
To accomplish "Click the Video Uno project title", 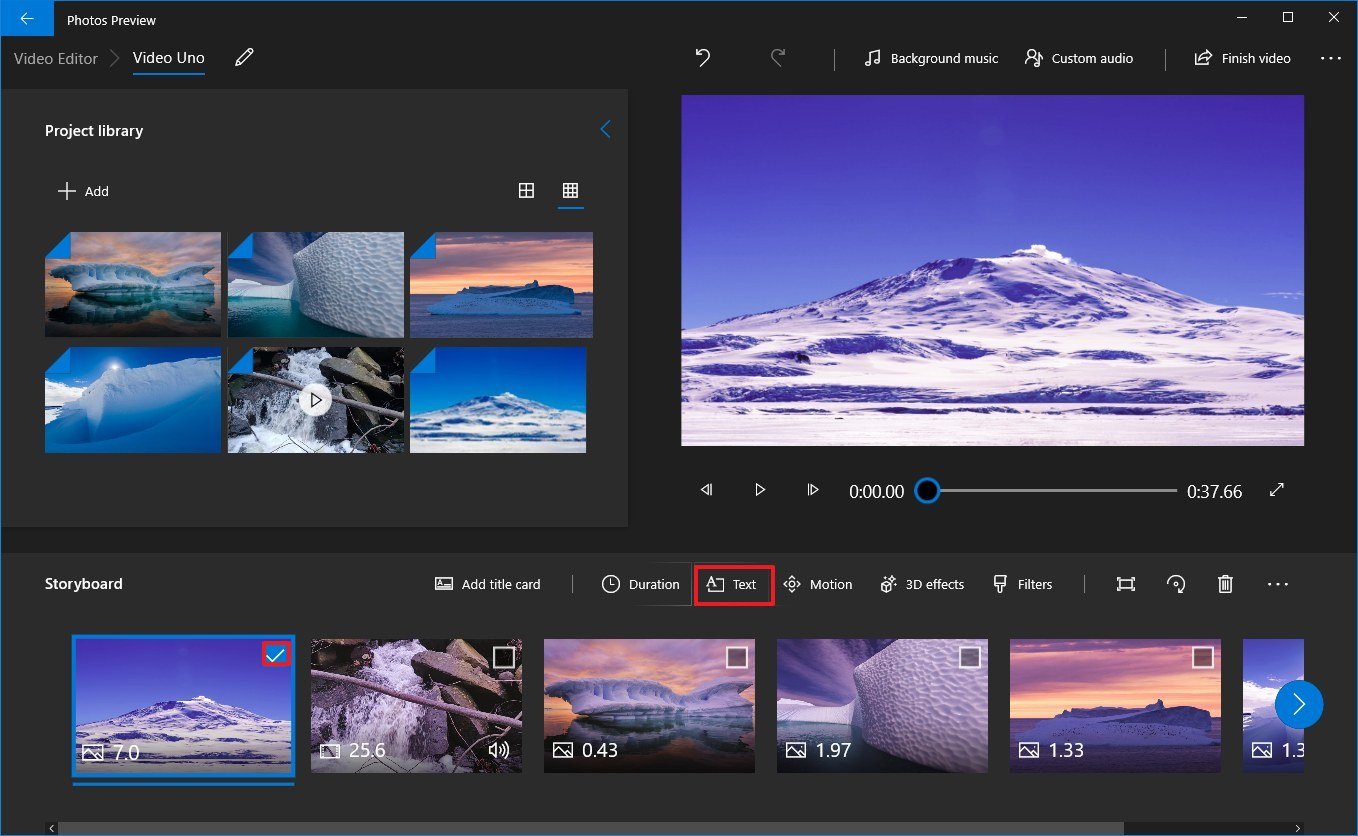I will tap(169, 58).
